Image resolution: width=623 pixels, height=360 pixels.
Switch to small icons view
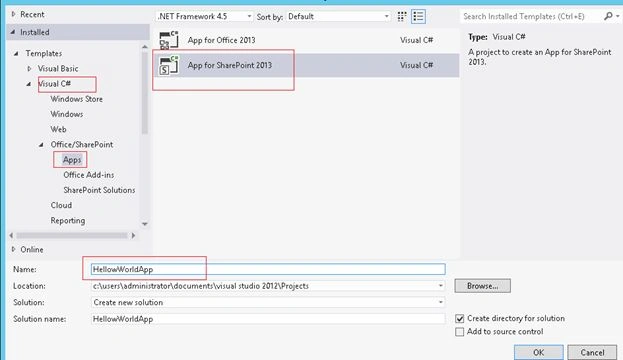click(x=402, y=17)
